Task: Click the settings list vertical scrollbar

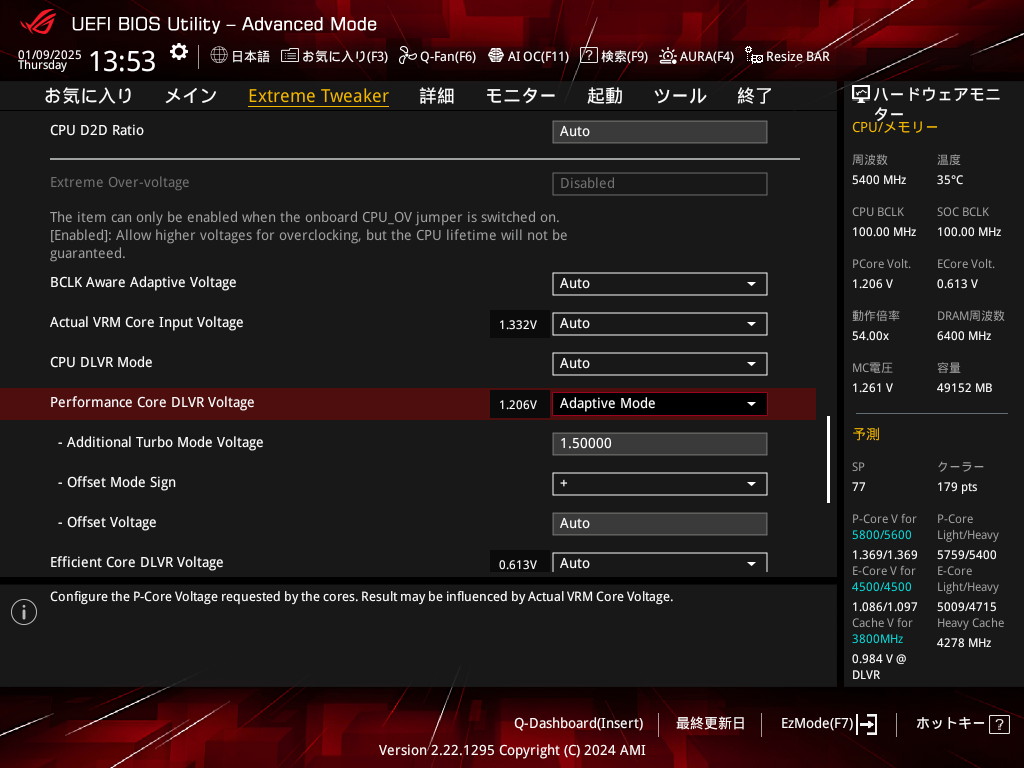Action: 828,459
